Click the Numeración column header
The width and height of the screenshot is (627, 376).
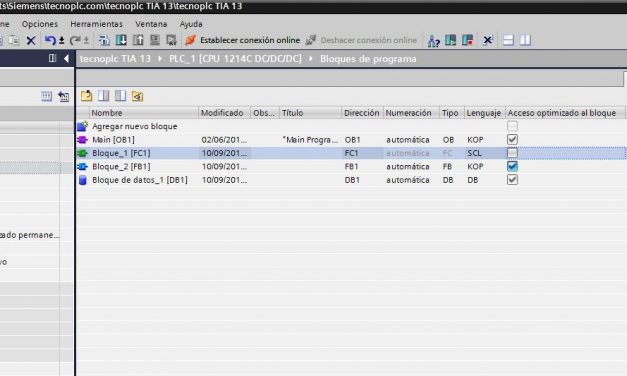411,113
